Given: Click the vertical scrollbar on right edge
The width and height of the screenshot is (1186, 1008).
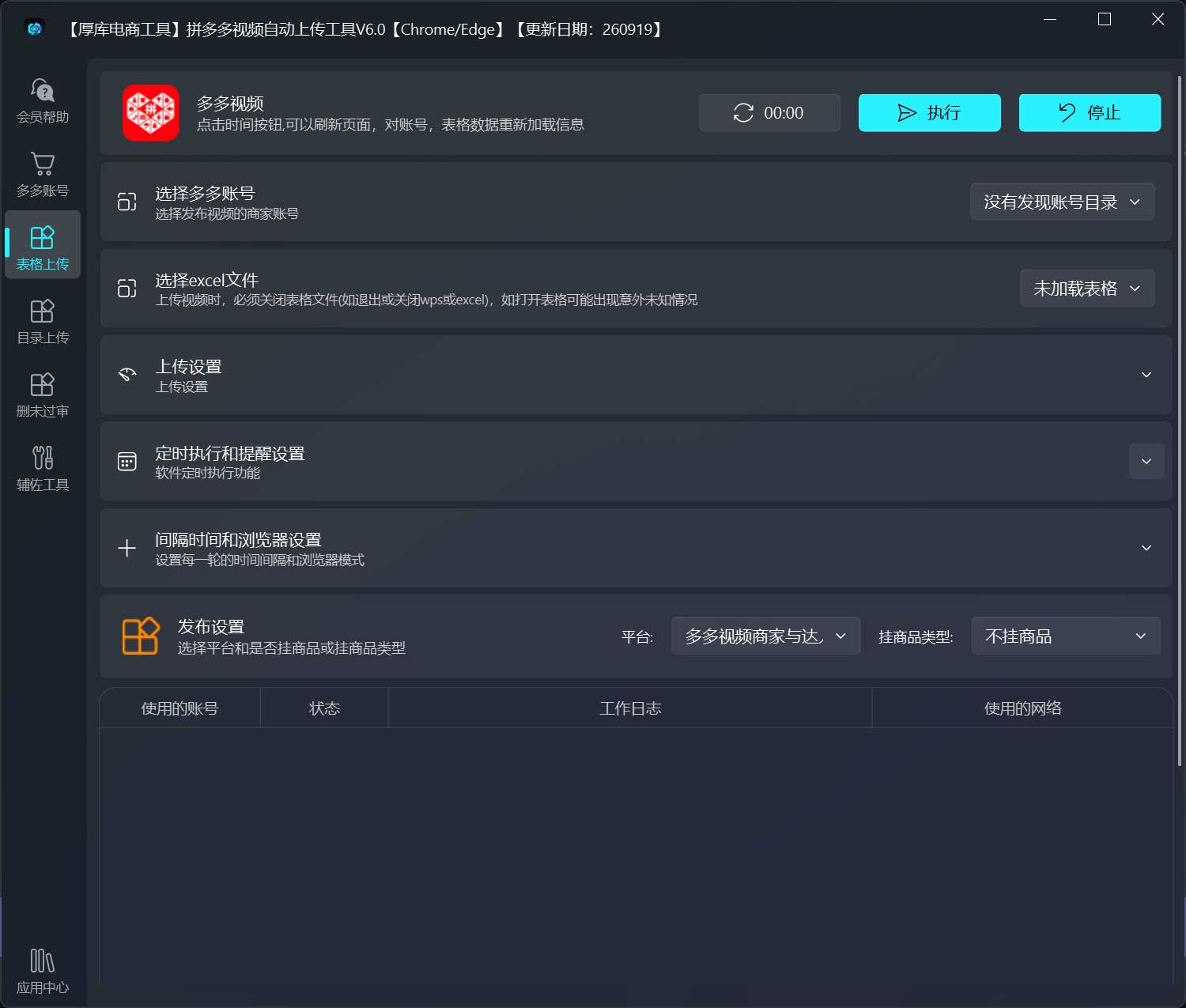Looking at the screenshot, I should [1180, 421].
